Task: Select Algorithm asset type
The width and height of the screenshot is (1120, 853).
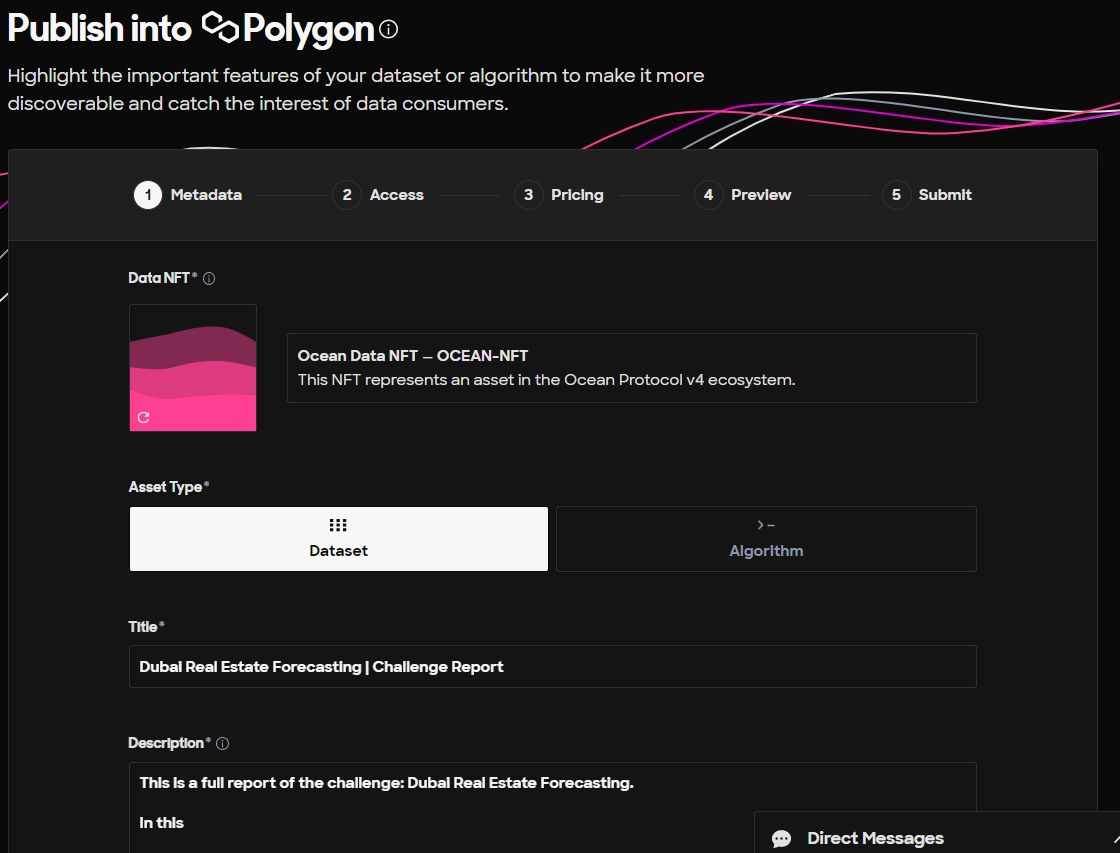Action: [x=766, y=539]
